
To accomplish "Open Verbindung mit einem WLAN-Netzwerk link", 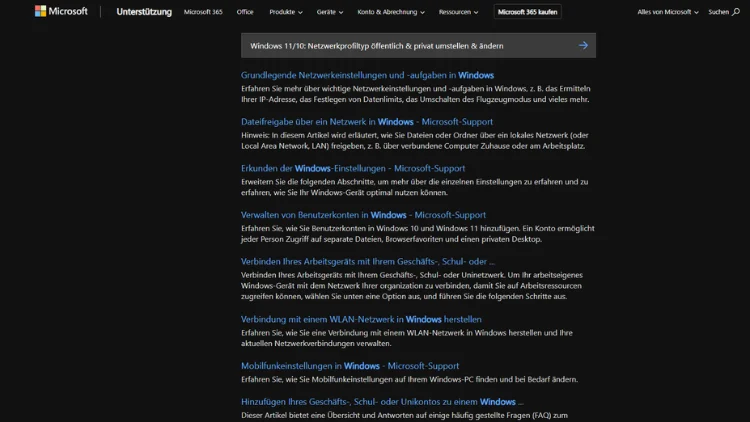I will pos(361,319).
